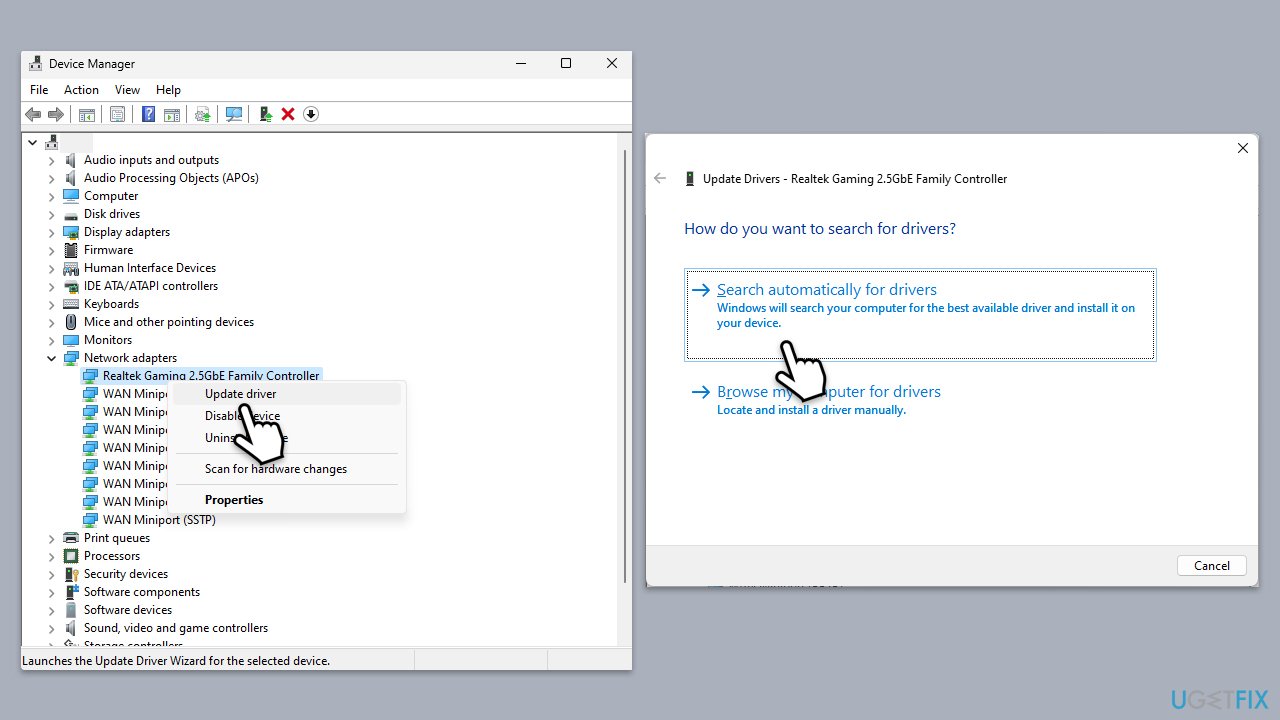Click the Mice and other pointing devices icon
This screenshot has width=1280, height=720.
[x=71, y=322]
